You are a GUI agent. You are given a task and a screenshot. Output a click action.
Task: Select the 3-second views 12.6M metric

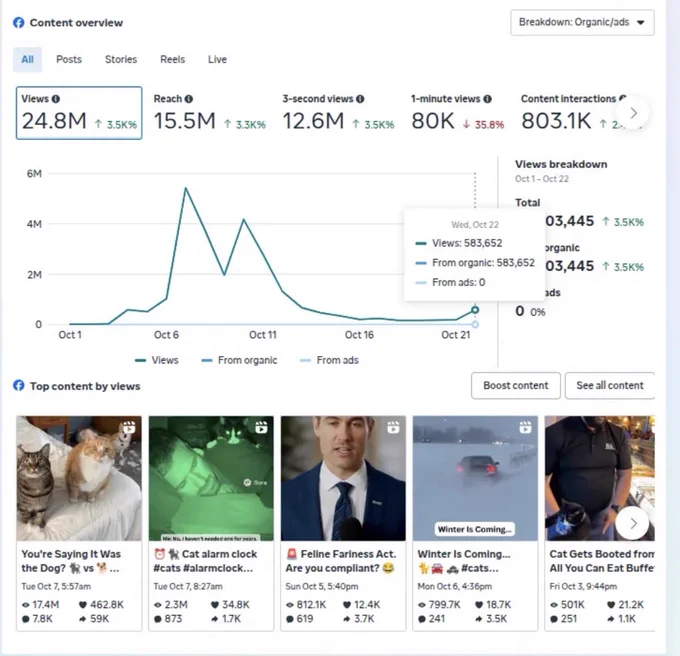[x=338, y=113]
